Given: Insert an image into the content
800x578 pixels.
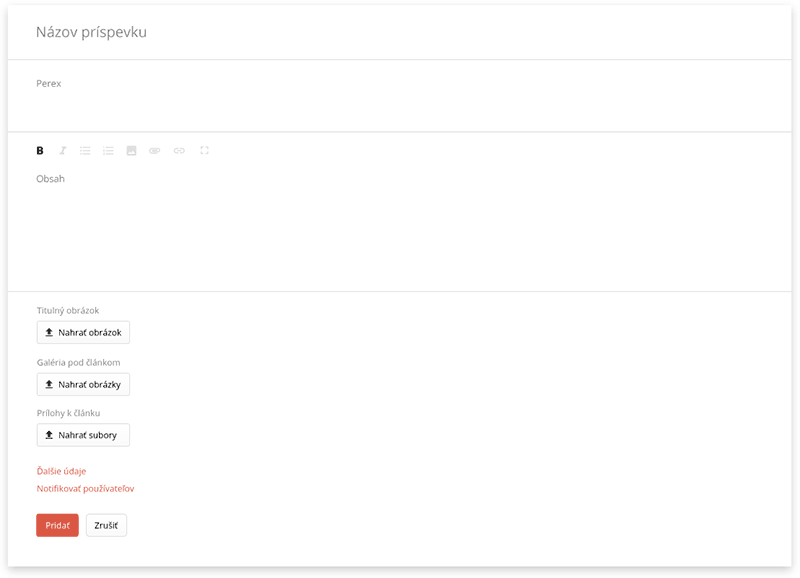Looking at the screenshot, I should (132, 150).
